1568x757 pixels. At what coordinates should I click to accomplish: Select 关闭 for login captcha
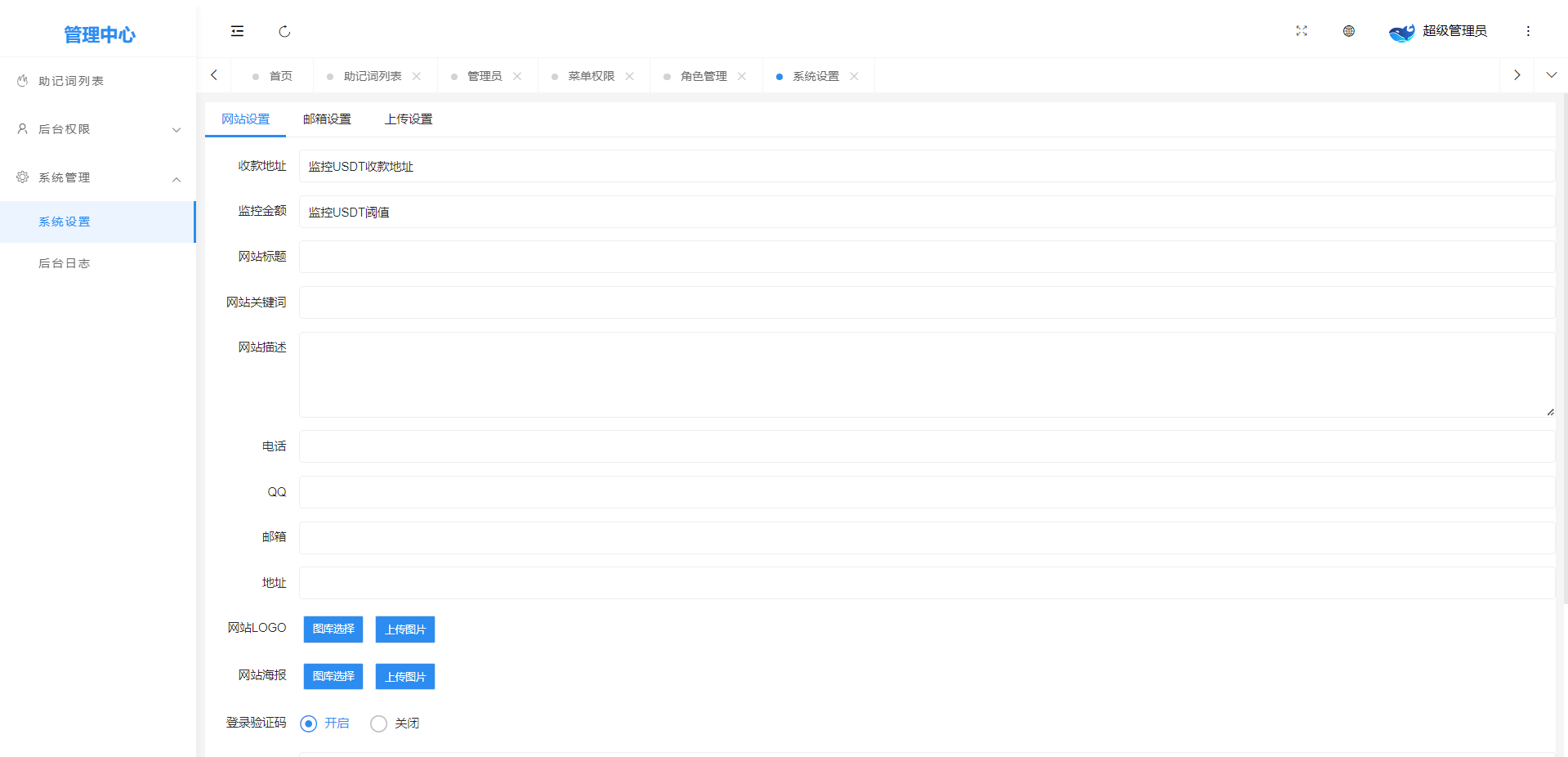[x=378, y=723]
